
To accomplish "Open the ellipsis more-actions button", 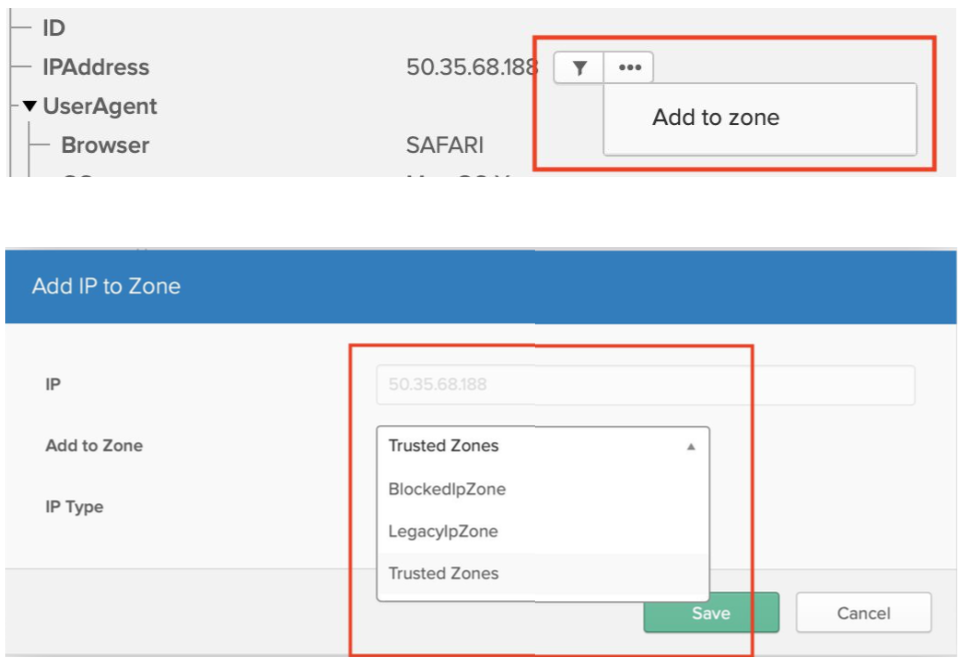I will (629, 68).
